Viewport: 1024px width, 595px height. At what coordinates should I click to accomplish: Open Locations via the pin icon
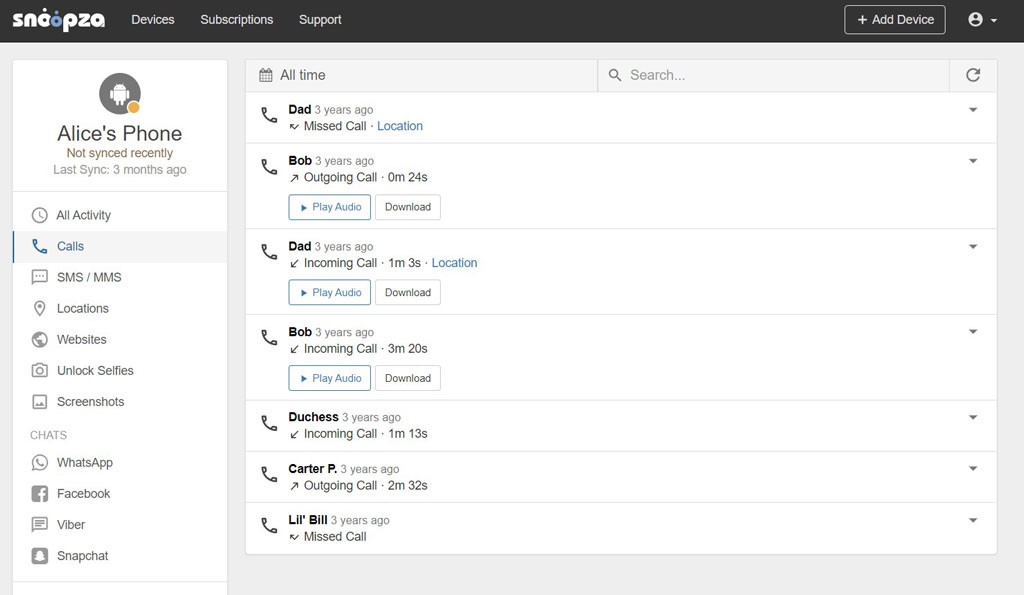pos(40,309)
